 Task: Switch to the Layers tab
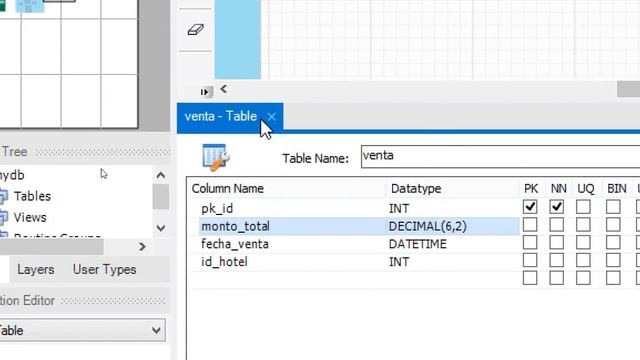point(36,269)
